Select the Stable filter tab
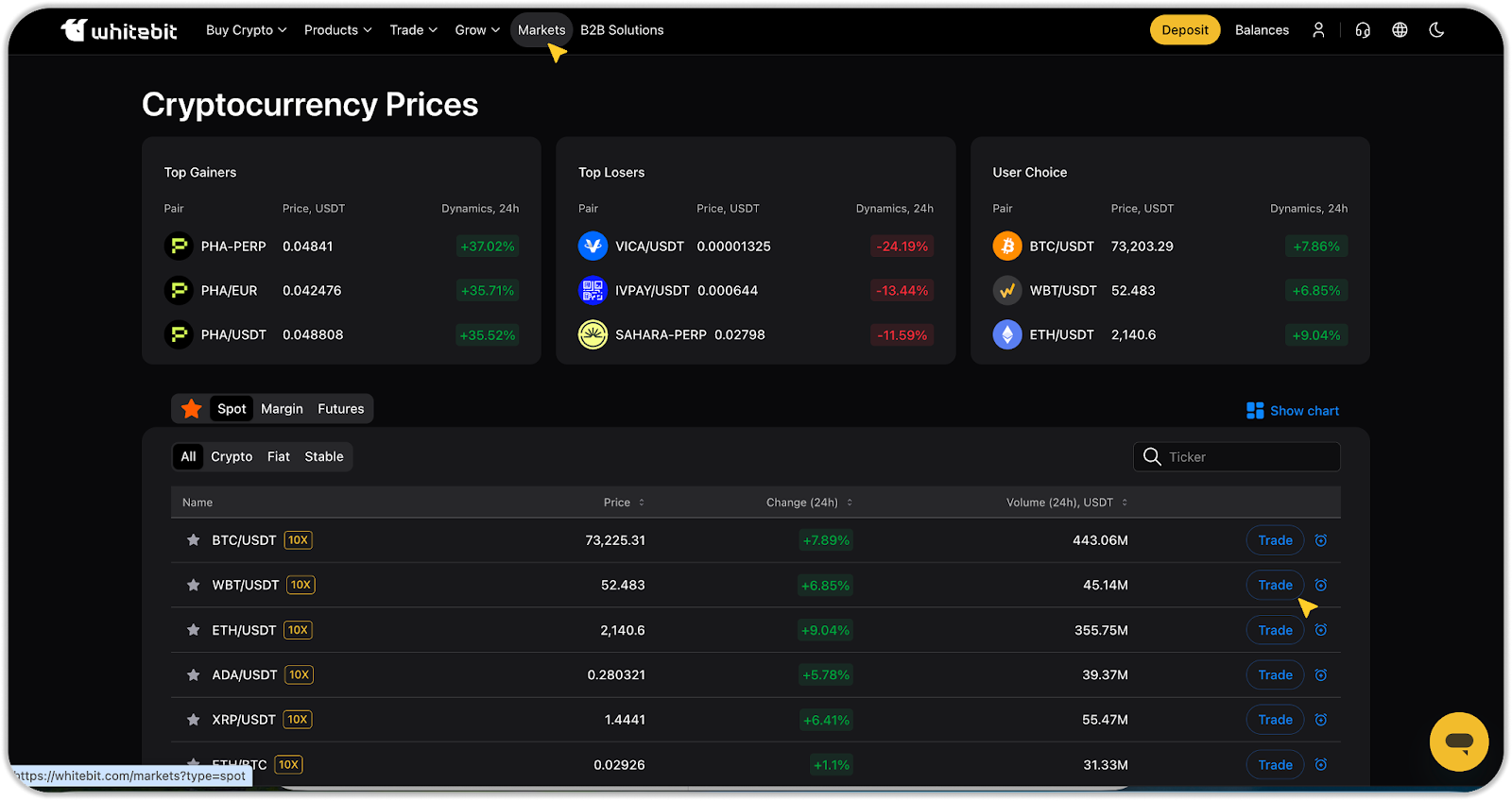Screen dimensions: 1512x801 tap(323, 457)
